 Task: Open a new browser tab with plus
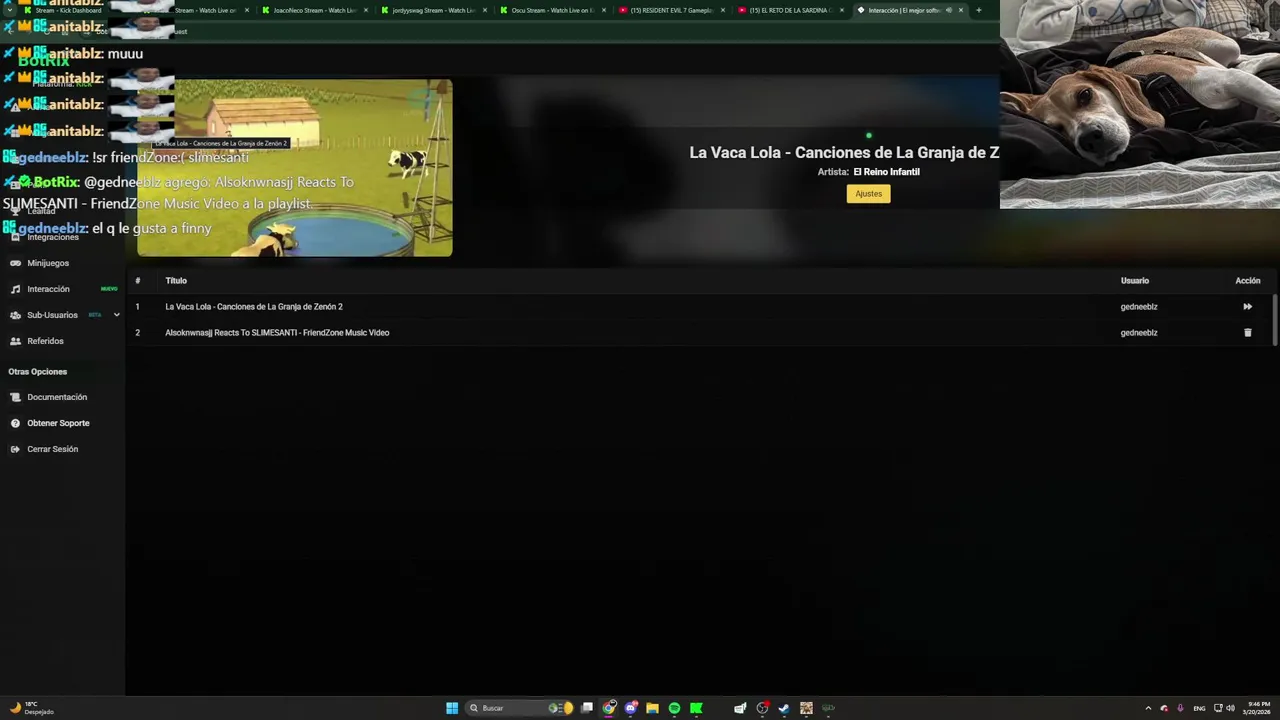coord(978,10)
